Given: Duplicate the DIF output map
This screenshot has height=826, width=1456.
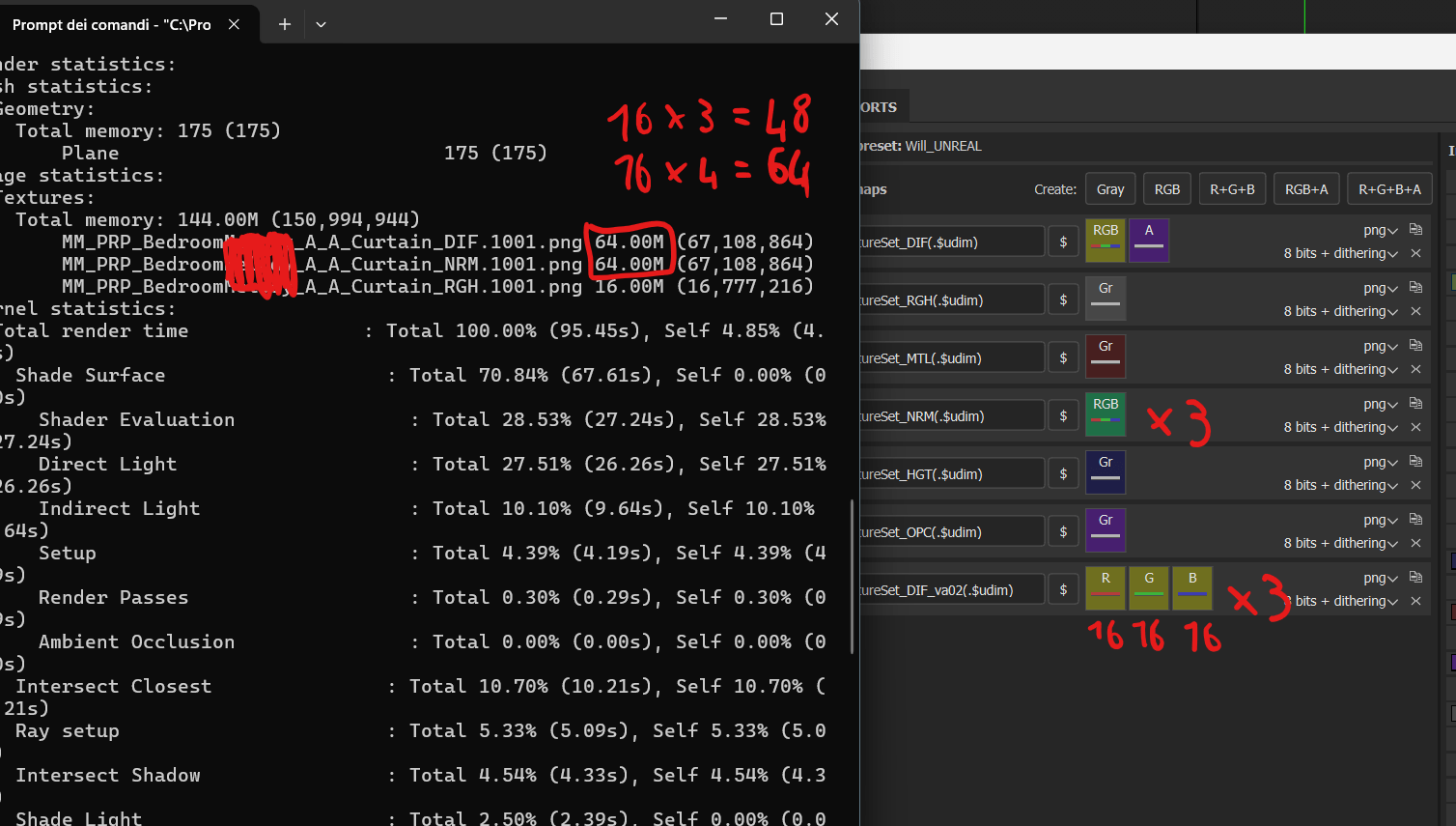Looking at the screenshot, I should click(1415, 230).
